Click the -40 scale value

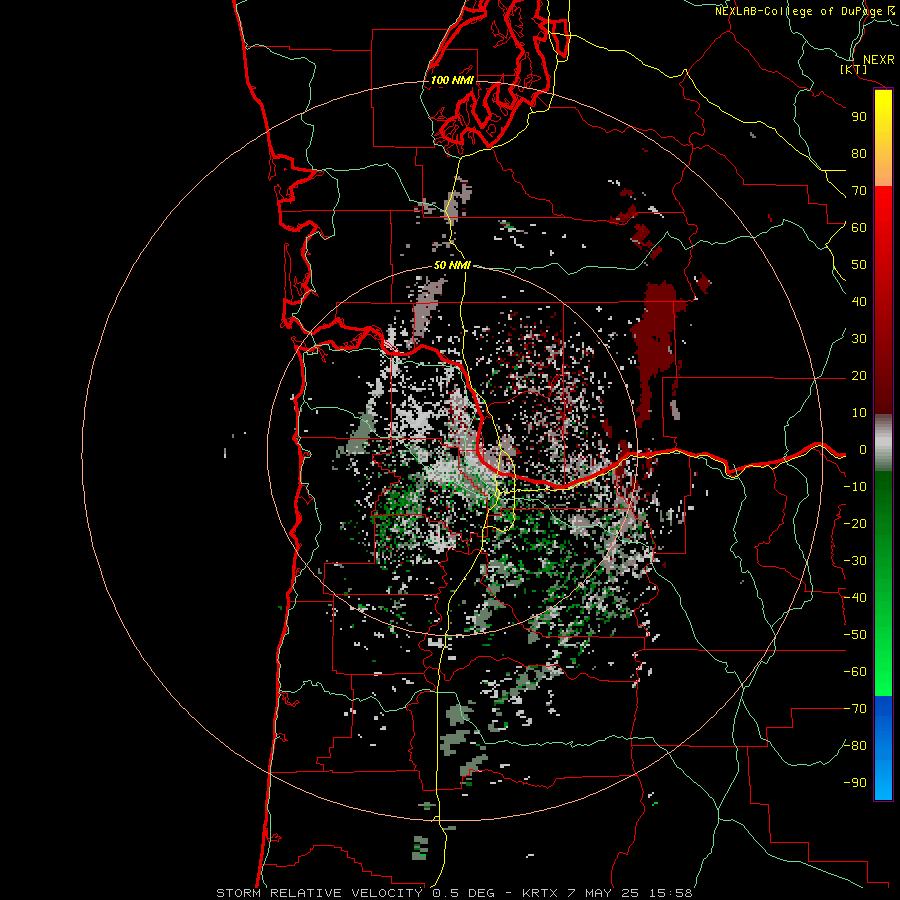(x=855, y=598)
